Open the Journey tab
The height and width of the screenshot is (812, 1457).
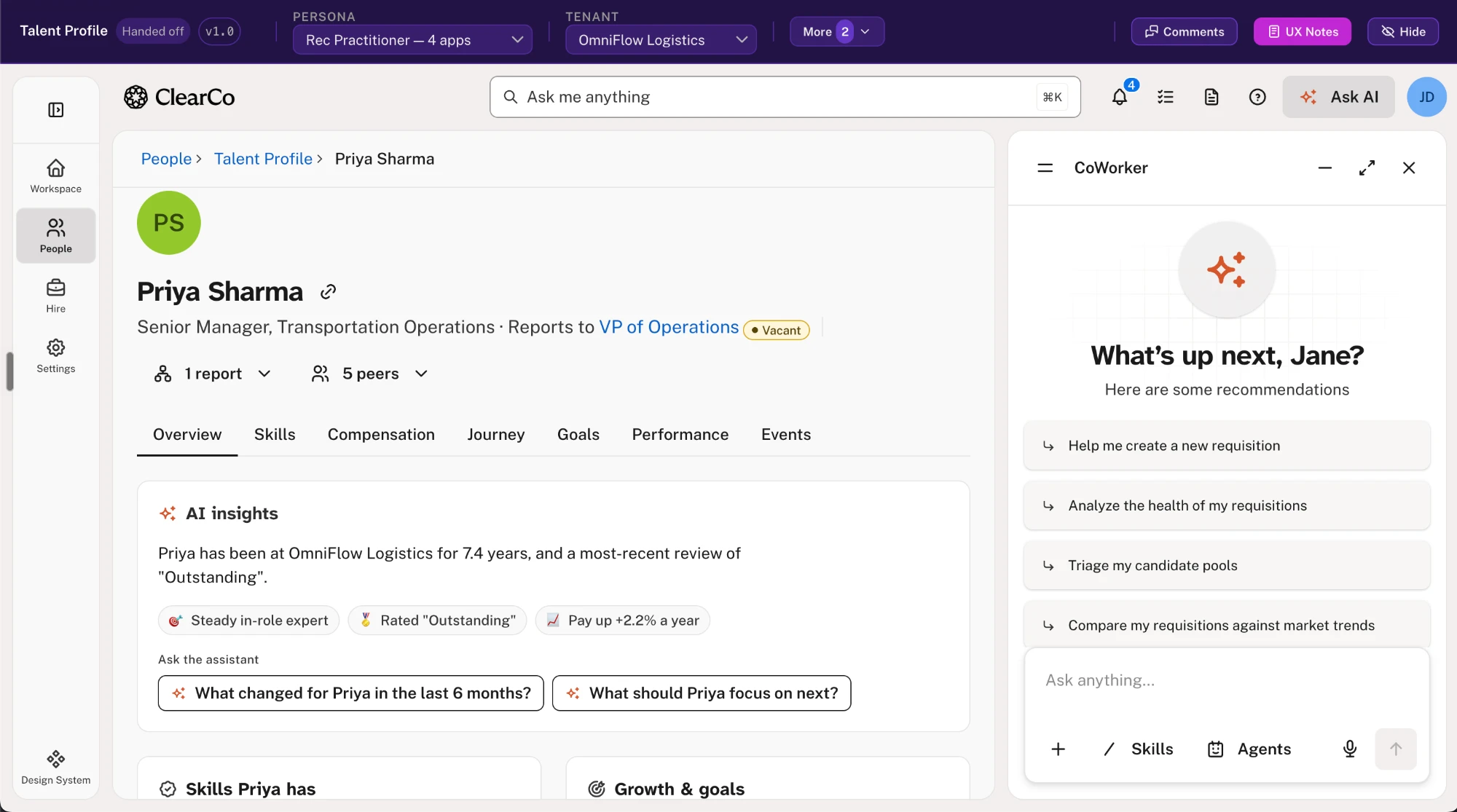[496, 435]
